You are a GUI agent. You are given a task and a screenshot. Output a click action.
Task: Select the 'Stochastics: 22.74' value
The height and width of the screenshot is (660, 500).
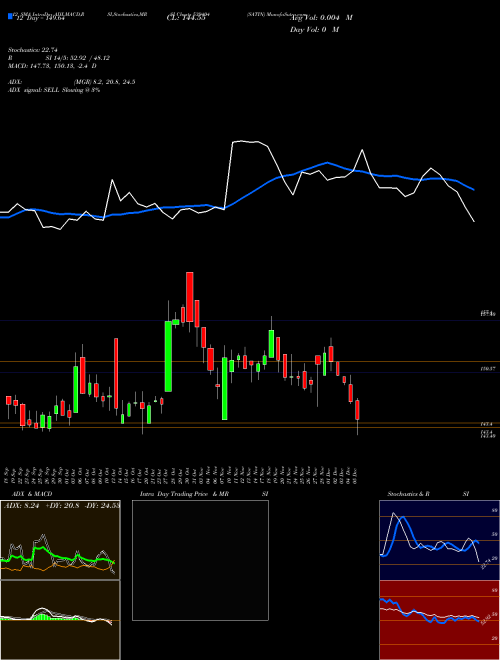click(32, 50)
